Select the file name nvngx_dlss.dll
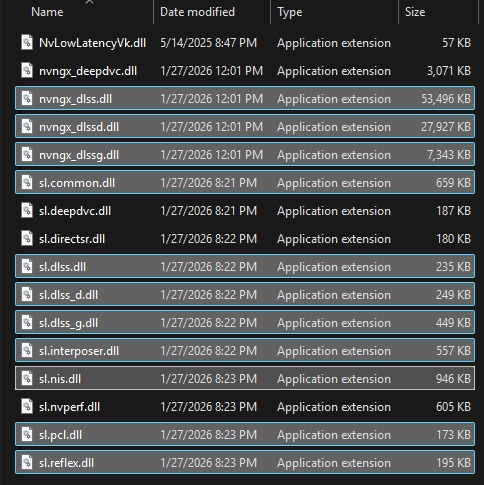This screenshot has width=484, height=485. 75,99
